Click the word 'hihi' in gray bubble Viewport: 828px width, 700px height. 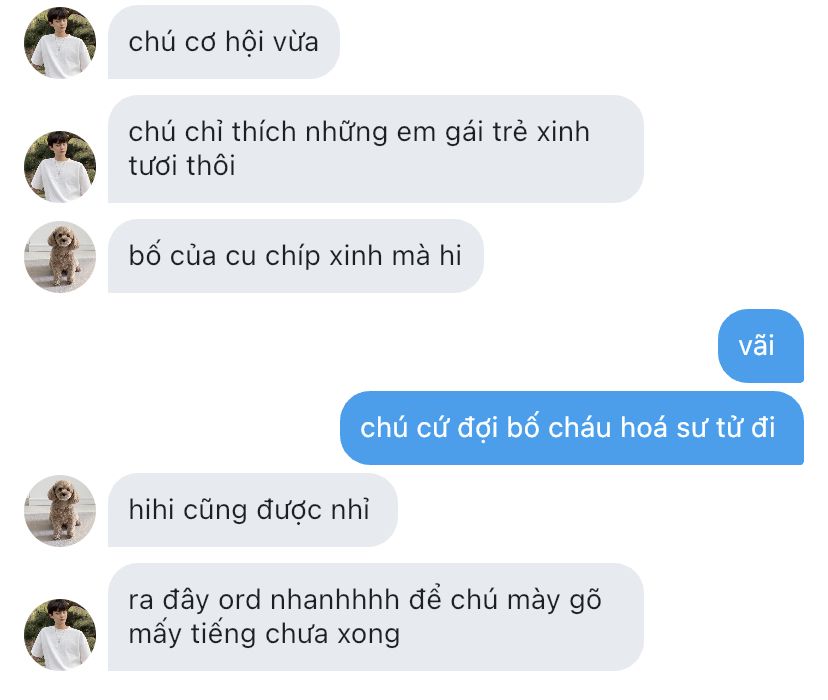[150, 510]
